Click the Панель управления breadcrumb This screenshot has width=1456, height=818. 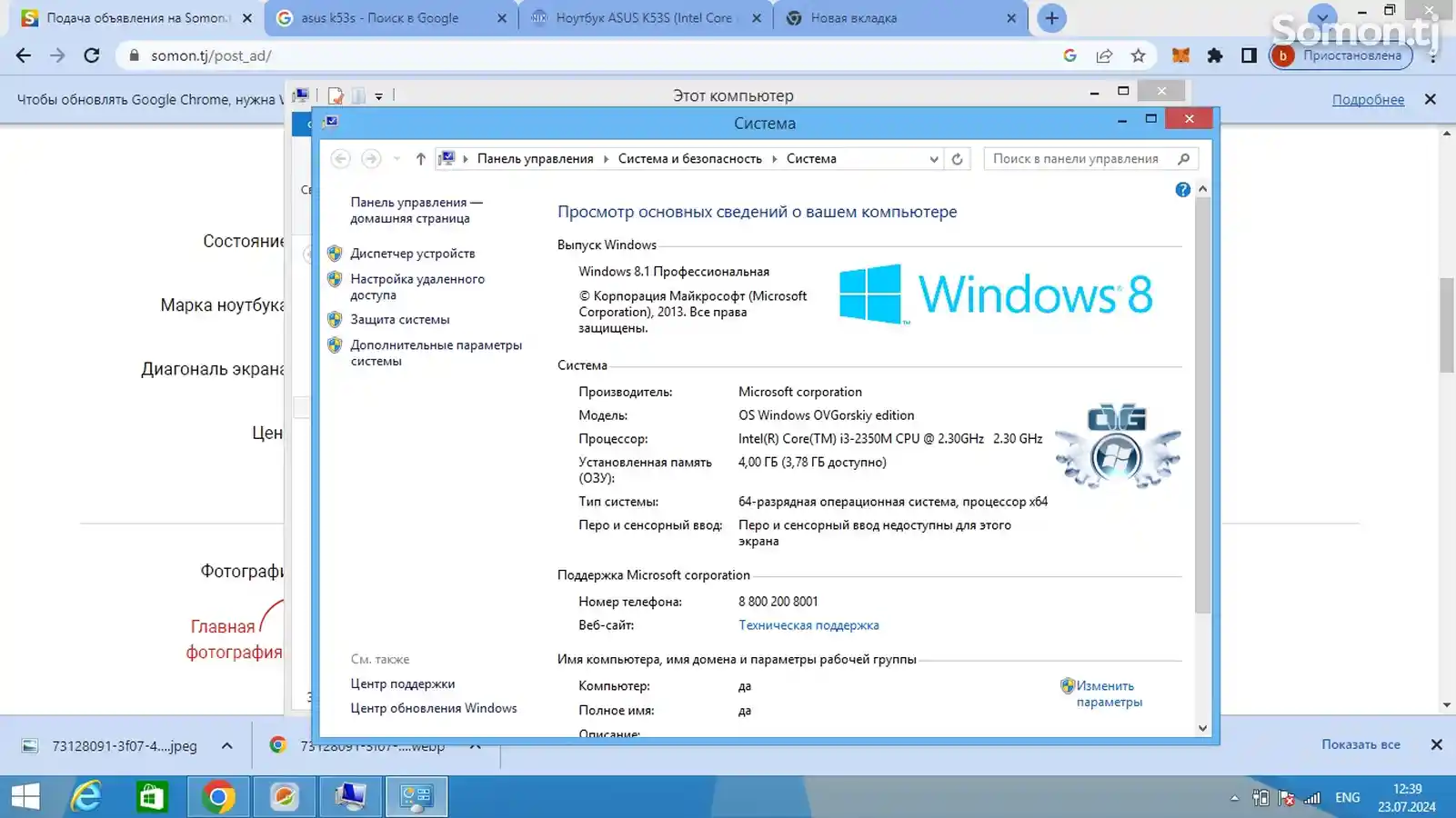click(x=535, y=158)
